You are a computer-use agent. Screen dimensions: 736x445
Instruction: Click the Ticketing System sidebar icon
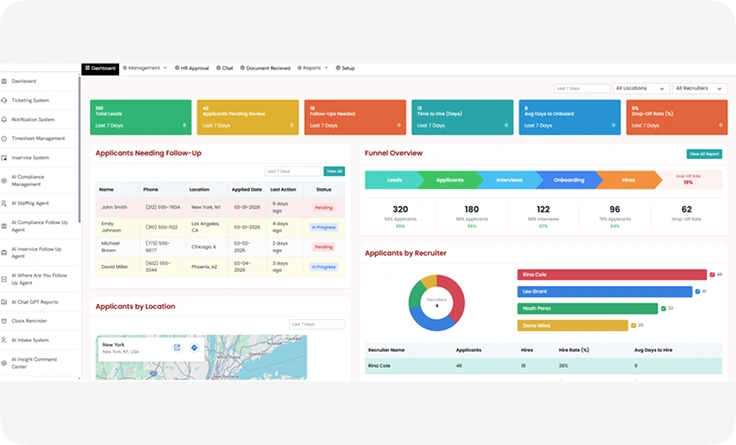pyautogui.click(x=4, y=100)
